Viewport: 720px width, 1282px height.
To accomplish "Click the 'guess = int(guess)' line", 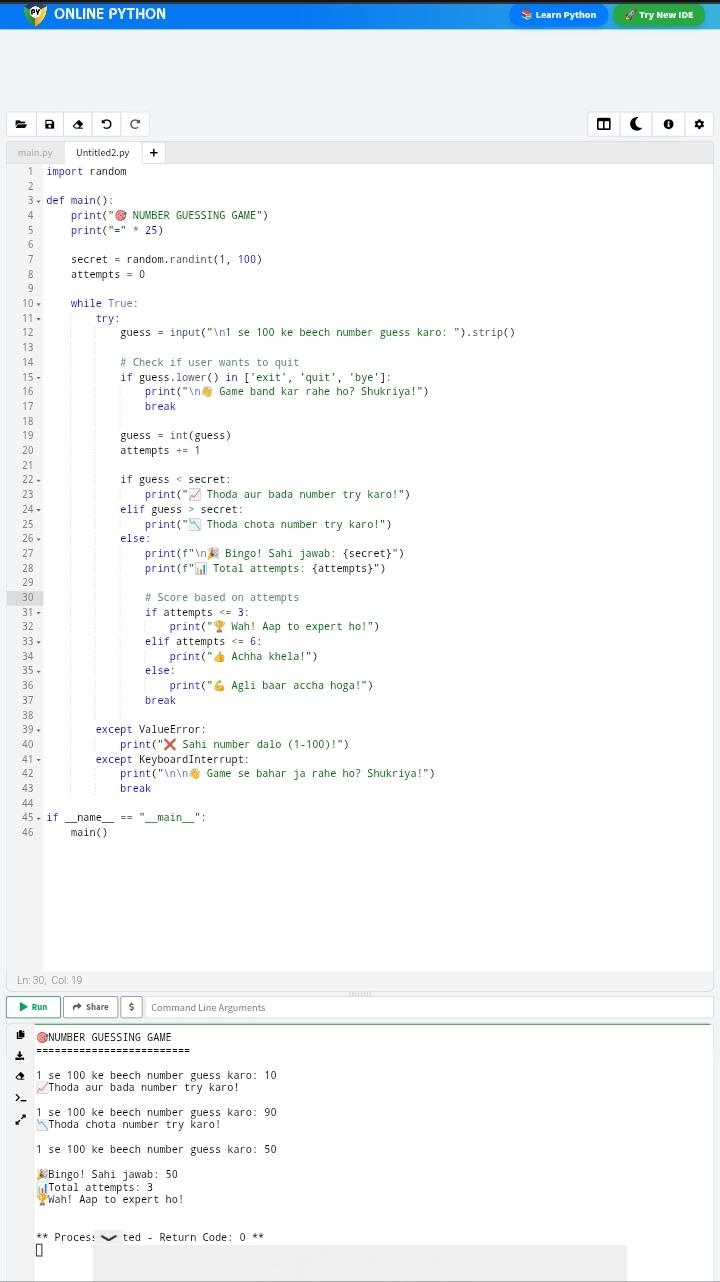I will click(x=176, y=435).
